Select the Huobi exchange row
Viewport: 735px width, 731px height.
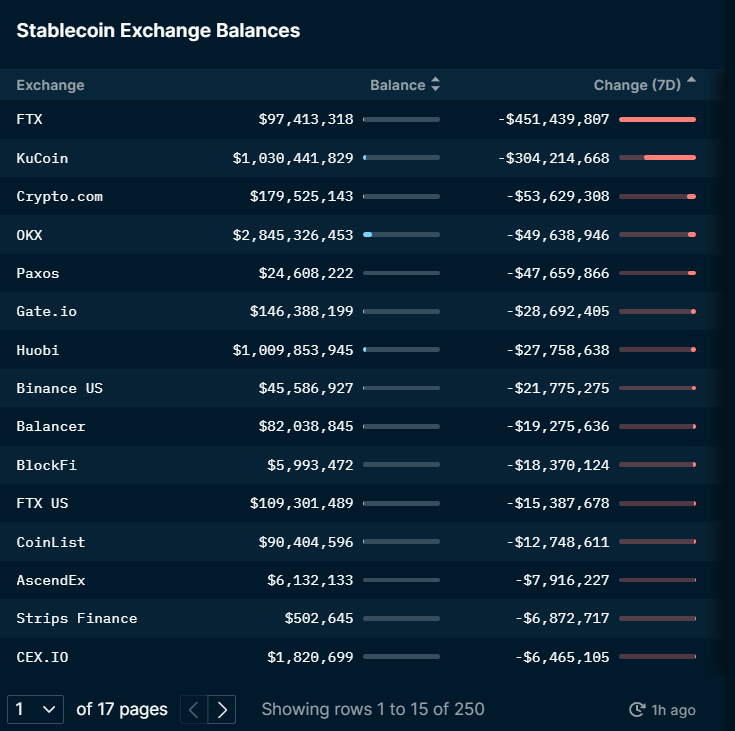point(37,350)
